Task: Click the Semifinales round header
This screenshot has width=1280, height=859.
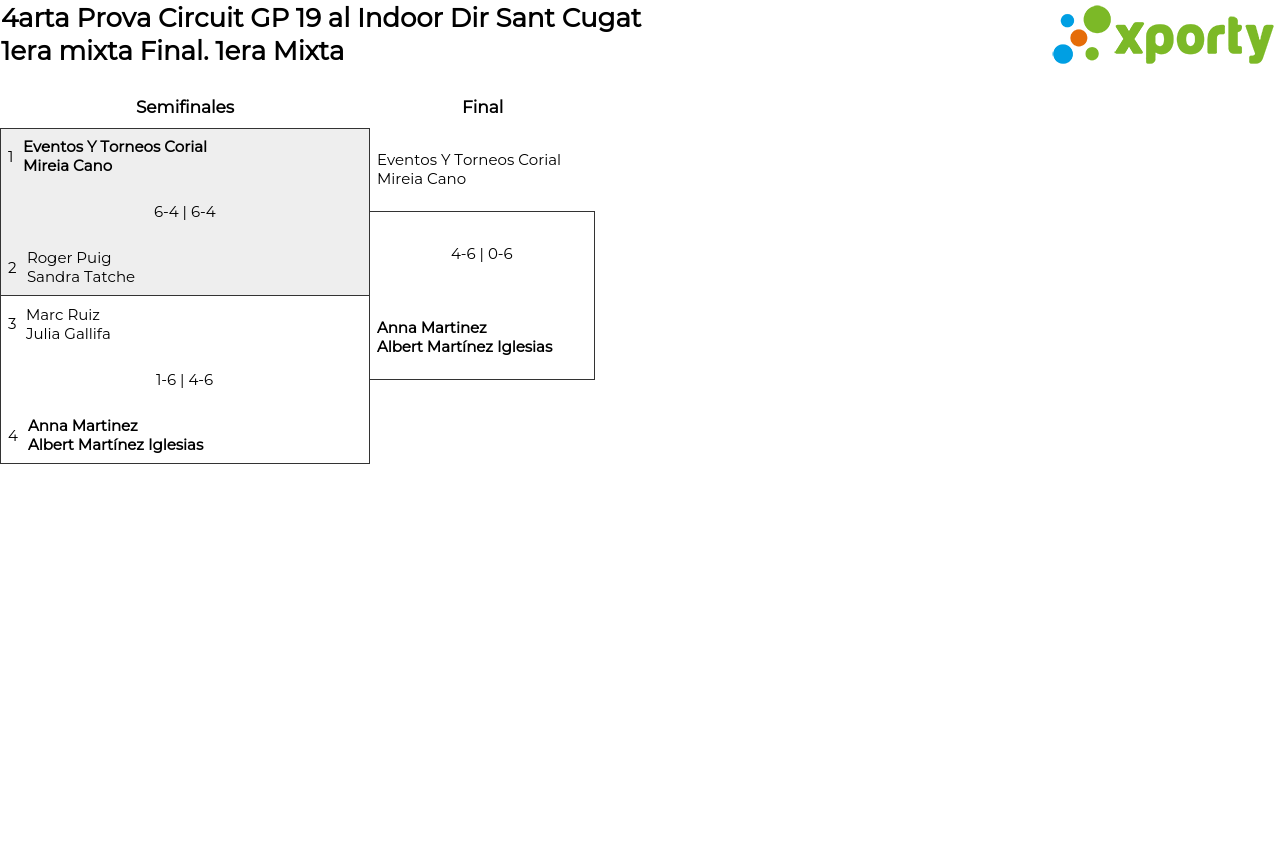Action: pyautogui.click(x=185, y=107)
